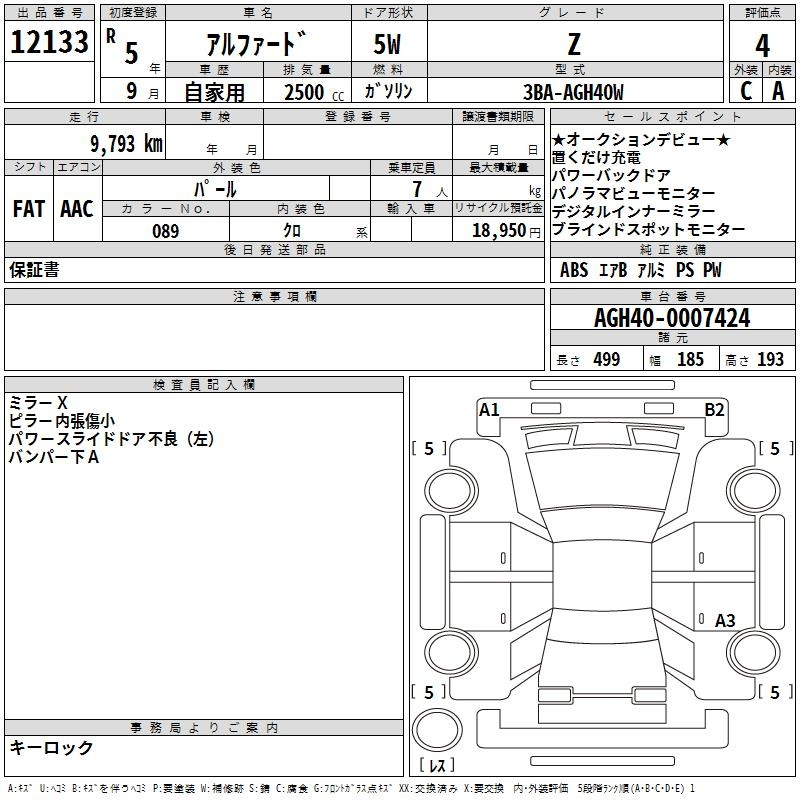The width and height of the screenshot is (800, 800).
Task: Select the 登録番号 header
Action: click(x=358, y=116)
